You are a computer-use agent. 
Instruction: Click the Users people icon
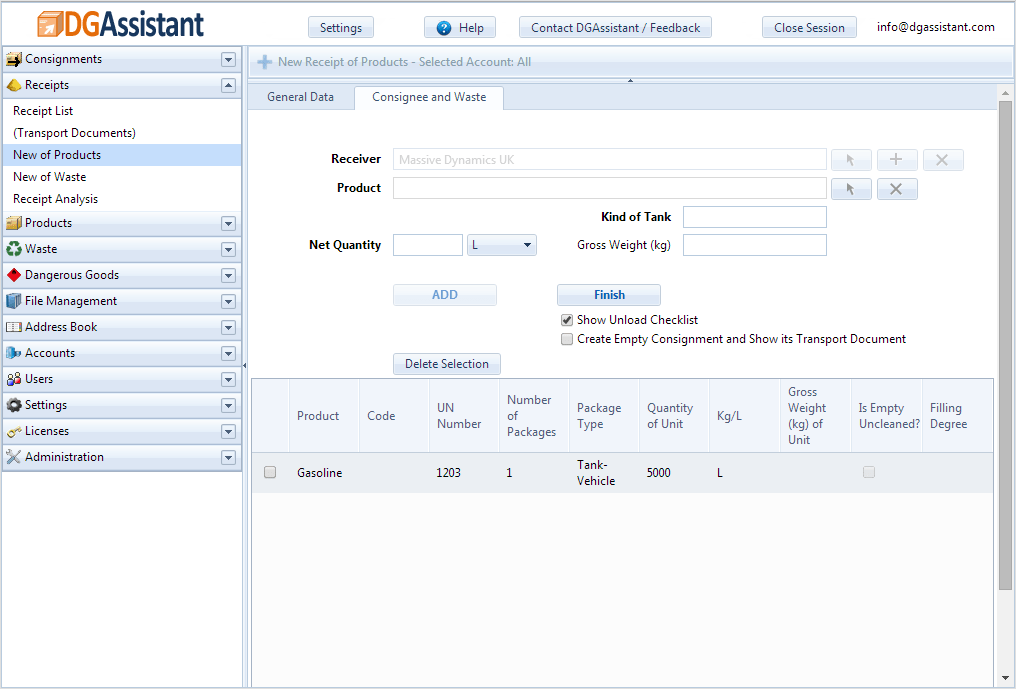click(x=14, y=379)
